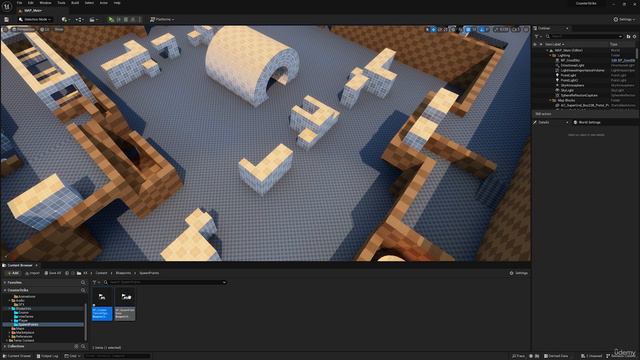Toggle the Outliner visibility column header eye
640x360 pixels.
click(x=535, y=44)
